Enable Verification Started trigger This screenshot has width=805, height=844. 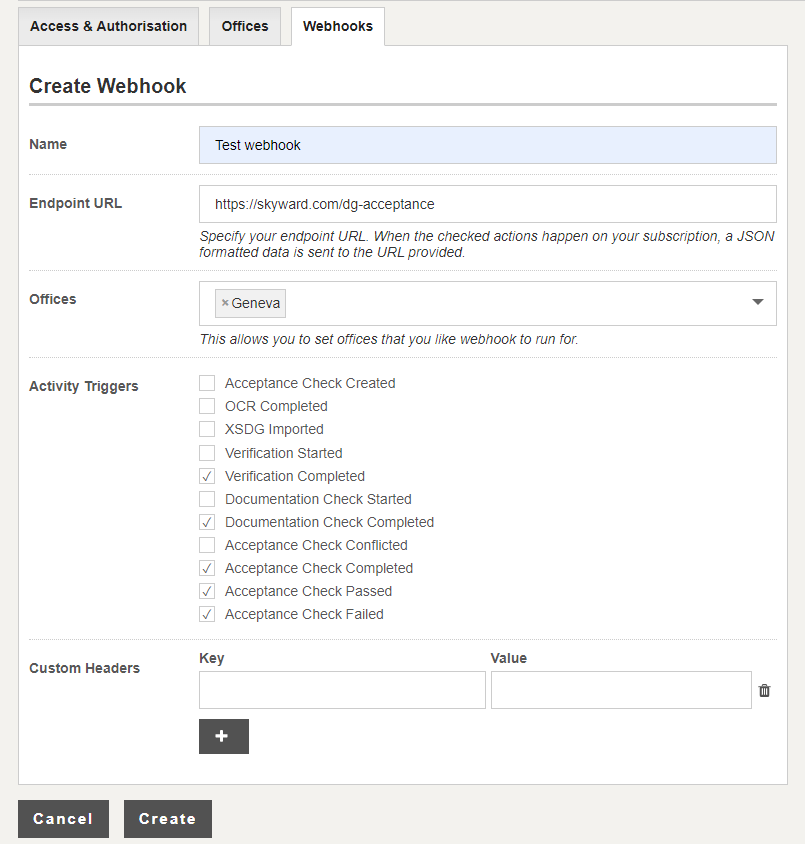207,453
